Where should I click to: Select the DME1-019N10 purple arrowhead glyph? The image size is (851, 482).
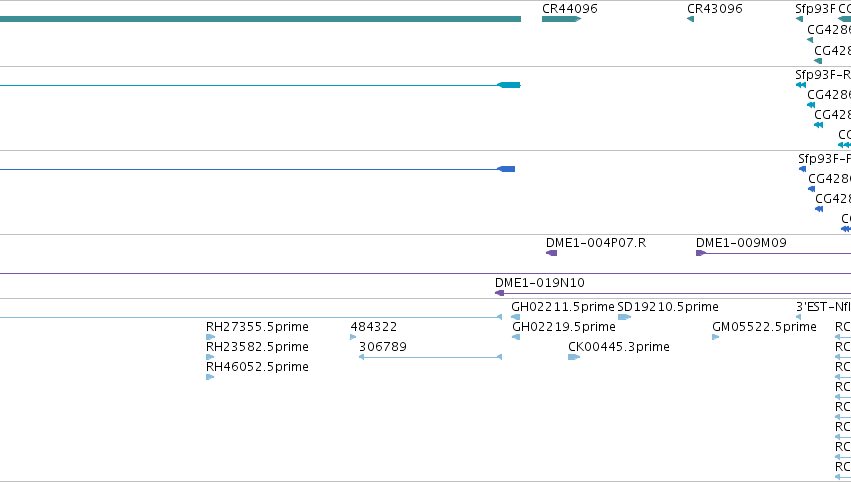tap(499, 293)
